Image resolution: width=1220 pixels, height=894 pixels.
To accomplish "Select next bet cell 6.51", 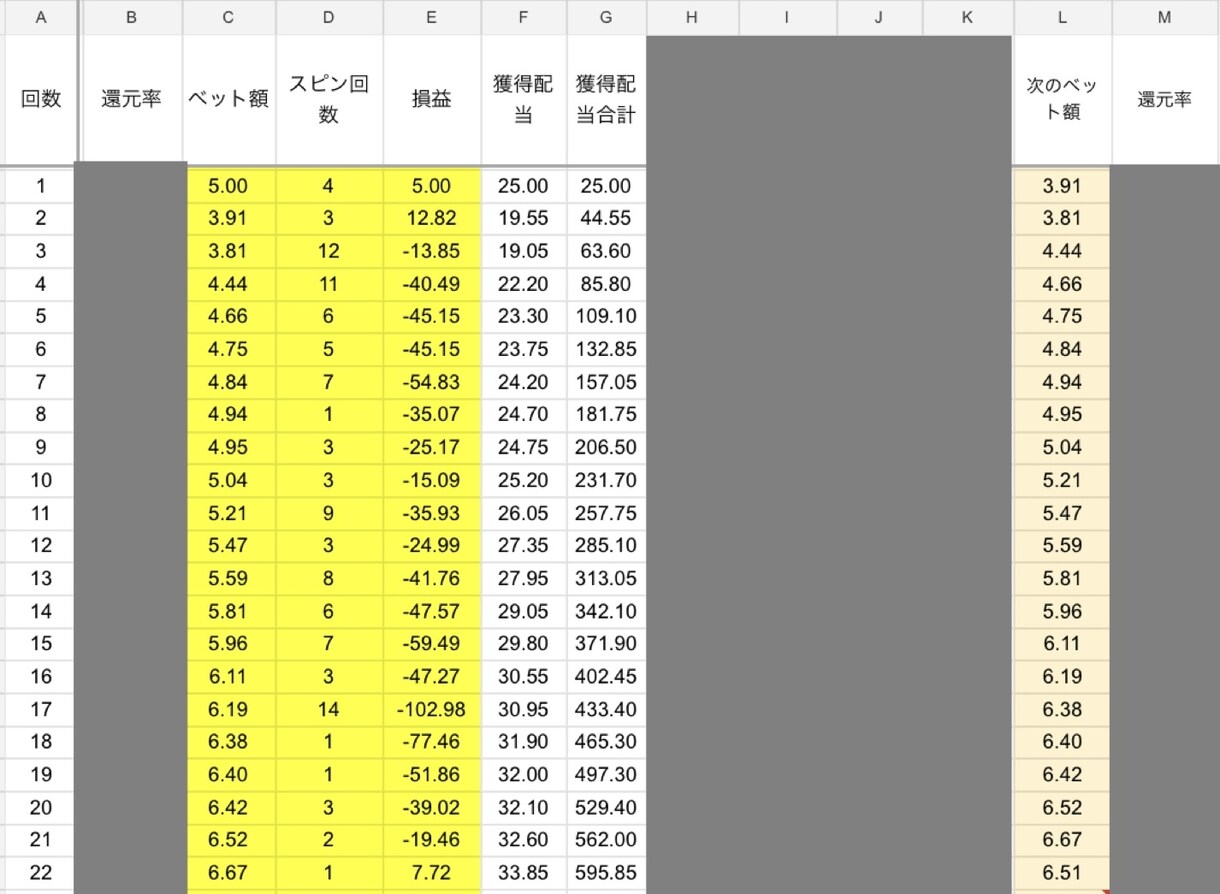I will 1062,873.
